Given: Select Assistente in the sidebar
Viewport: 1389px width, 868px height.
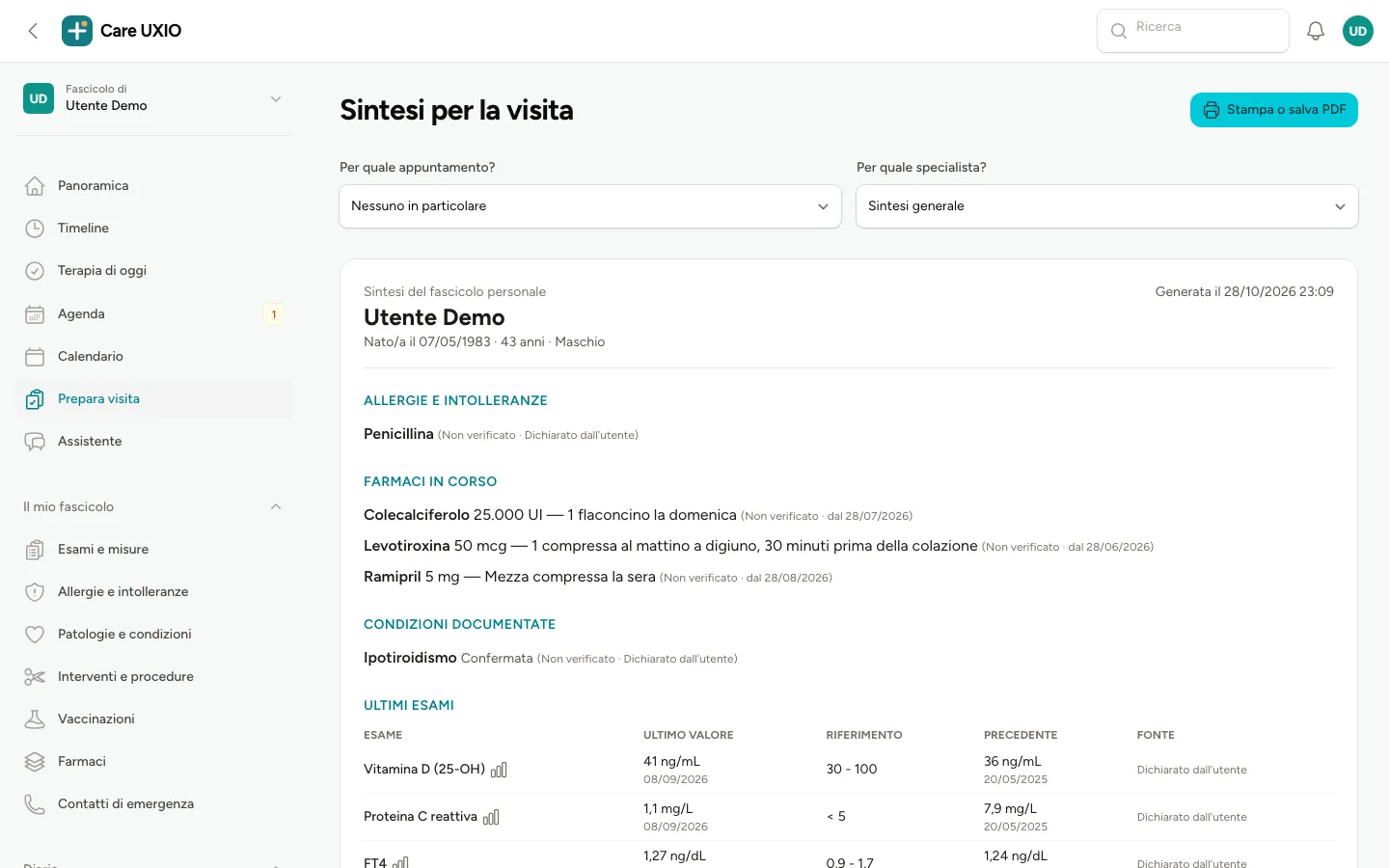Looking at the screenshot, I should pos(154,442).
